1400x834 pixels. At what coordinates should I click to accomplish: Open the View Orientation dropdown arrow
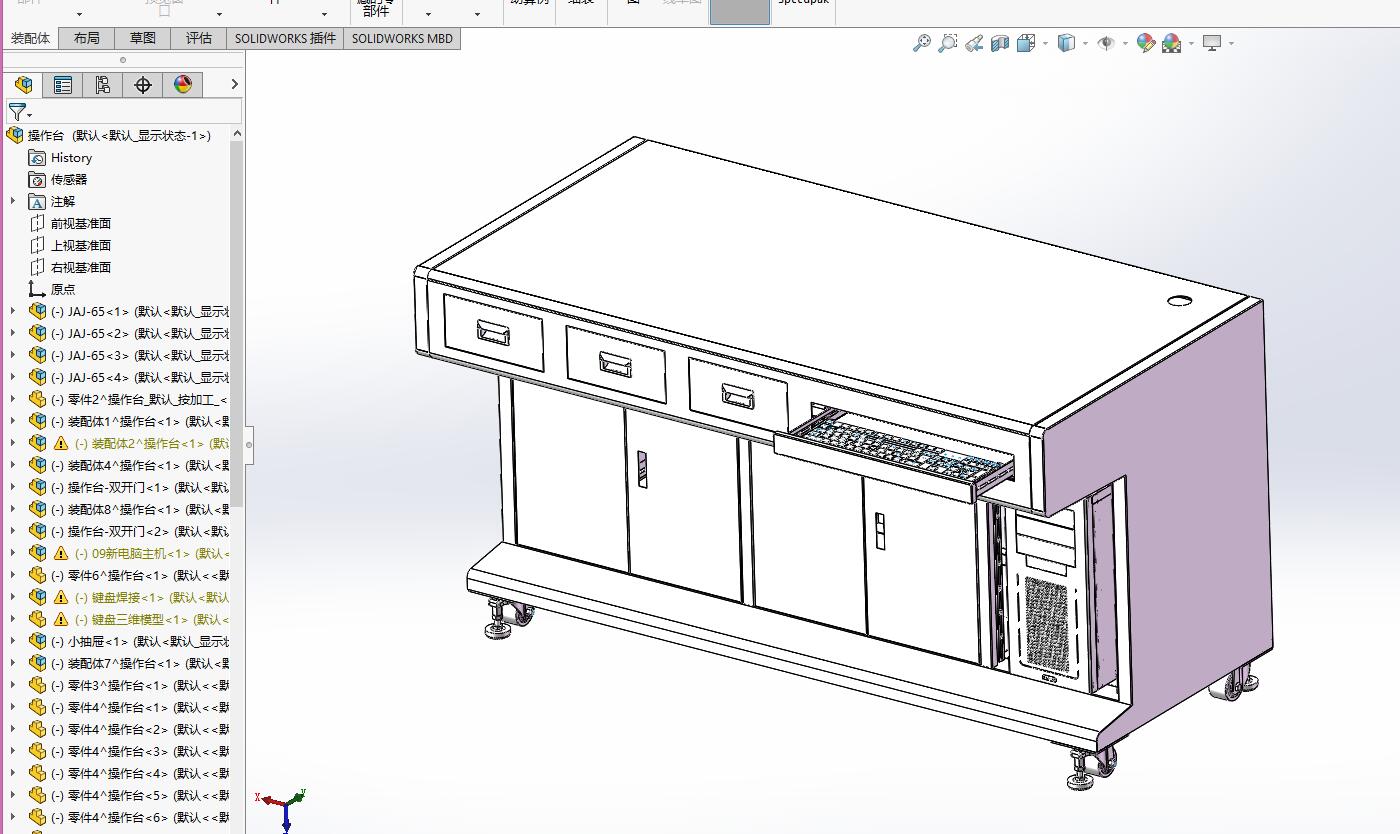point(1045,43)
